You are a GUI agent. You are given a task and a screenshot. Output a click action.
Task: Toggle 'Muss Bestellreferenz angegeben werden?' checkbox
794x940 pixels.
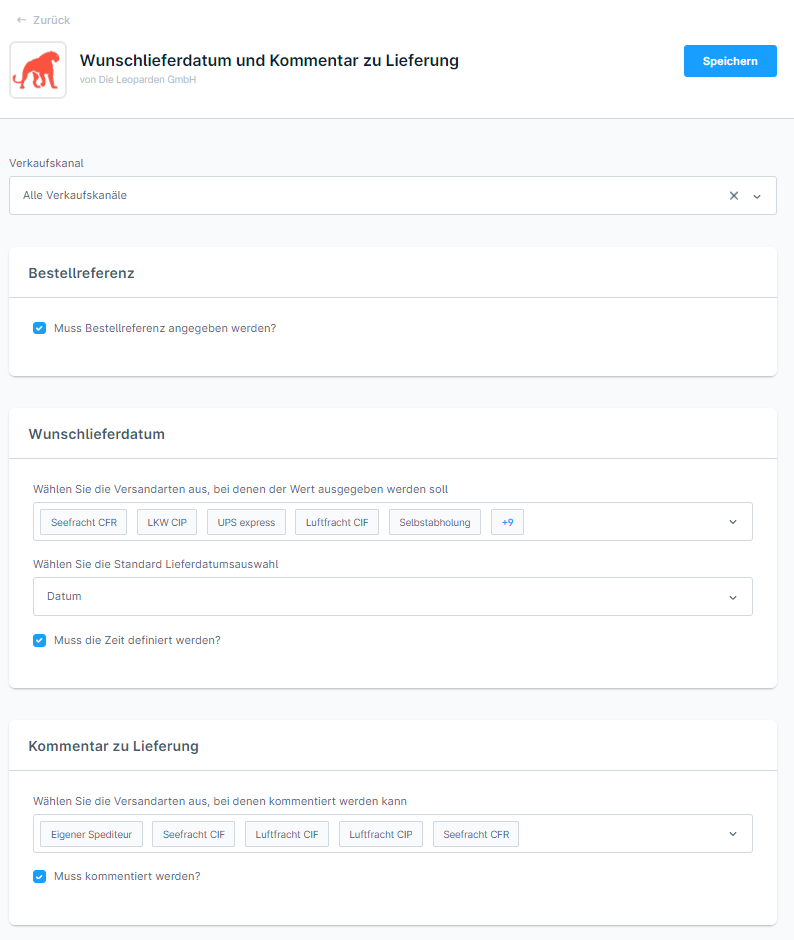click(40, 327)
